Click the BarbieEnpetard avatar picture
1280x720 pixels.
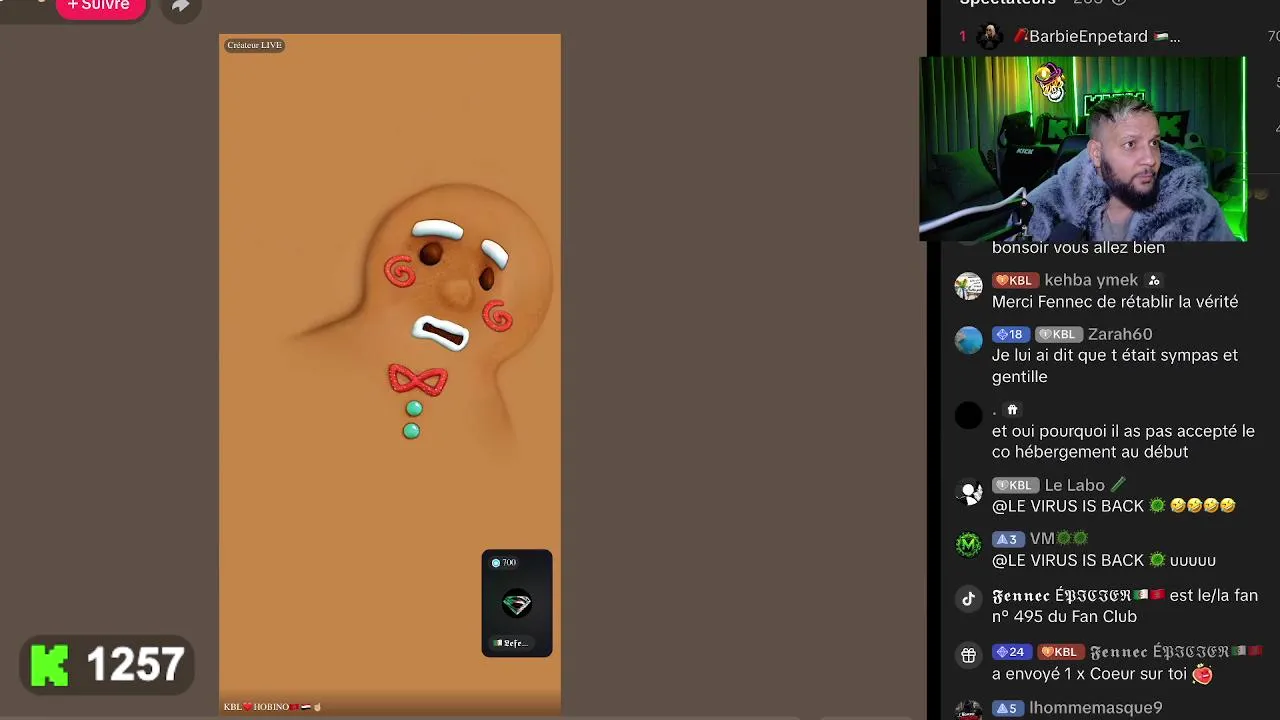[989, 36]
